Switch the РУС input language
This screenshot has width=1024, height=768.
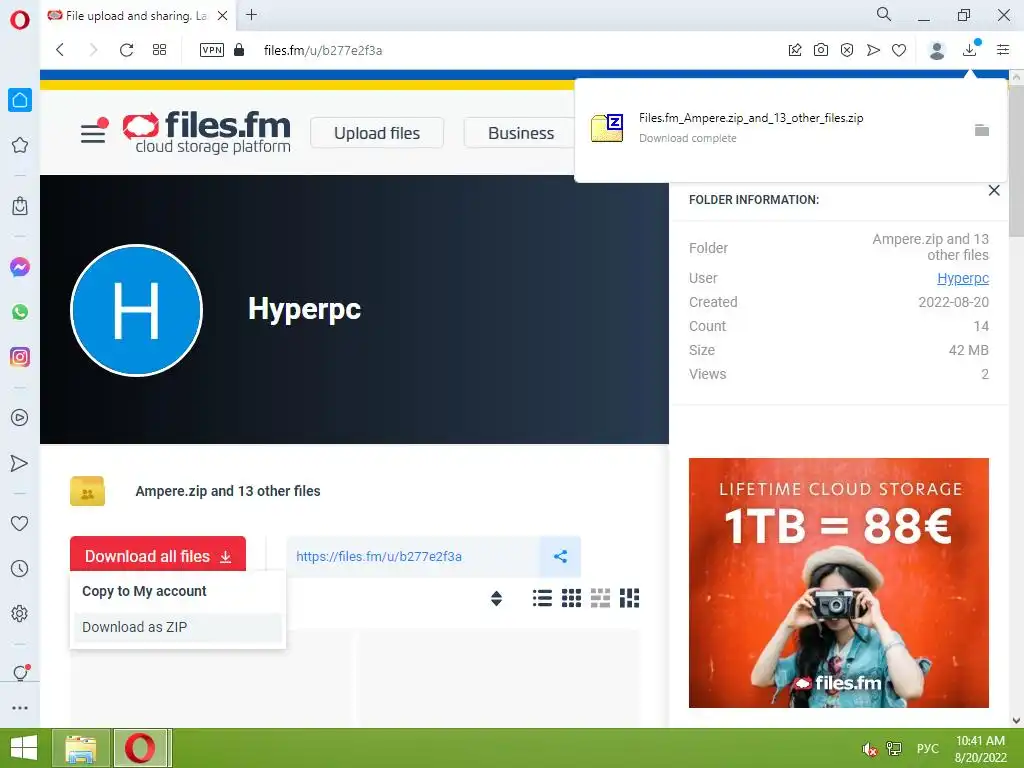click(x=927, y=749)
